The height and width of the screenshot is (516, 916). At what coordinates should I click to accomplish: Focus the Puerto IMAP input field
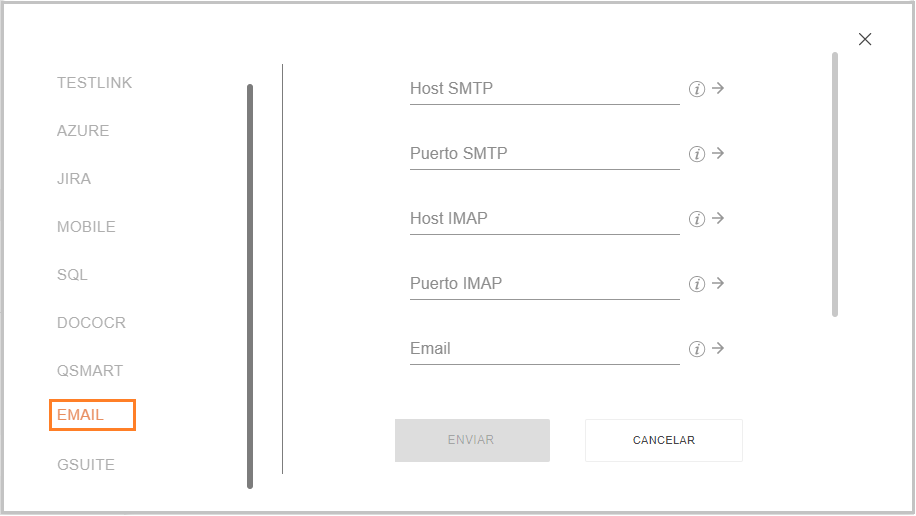click(544, 284)
